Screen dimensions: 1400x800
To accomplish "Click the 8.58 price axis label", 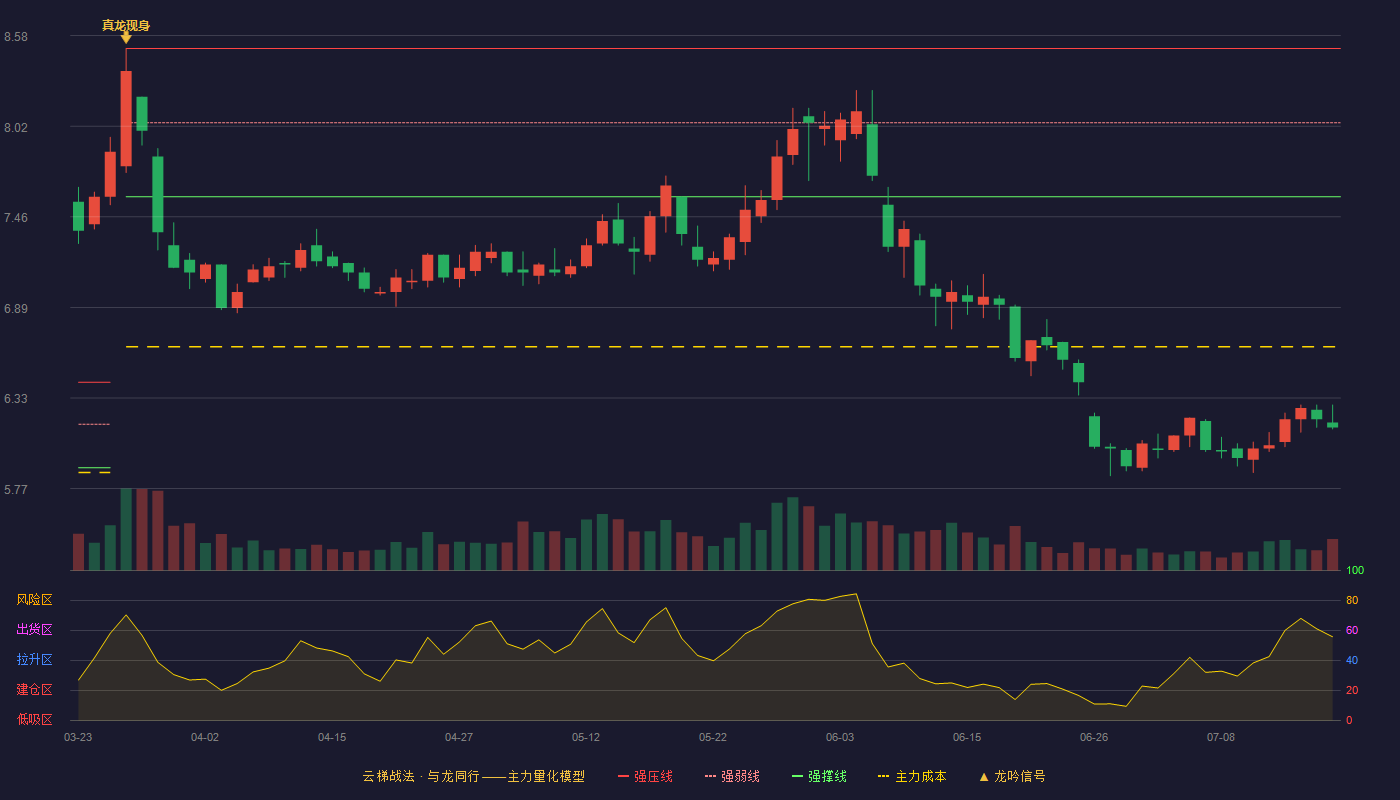I will [16, 37].
